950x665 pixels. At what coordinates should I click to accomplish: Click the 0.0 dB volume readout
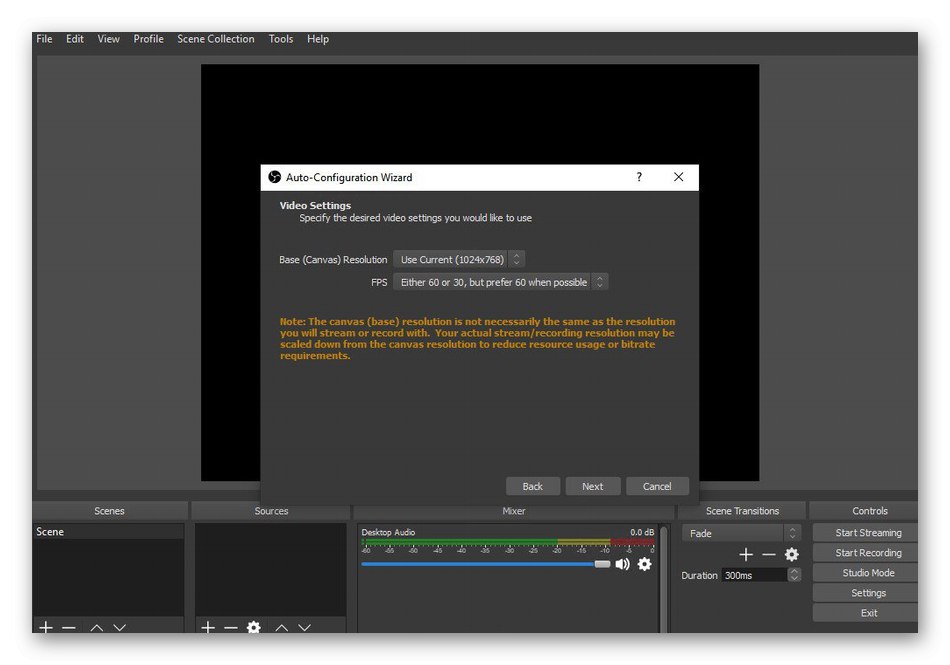click(x=642, y=532)
